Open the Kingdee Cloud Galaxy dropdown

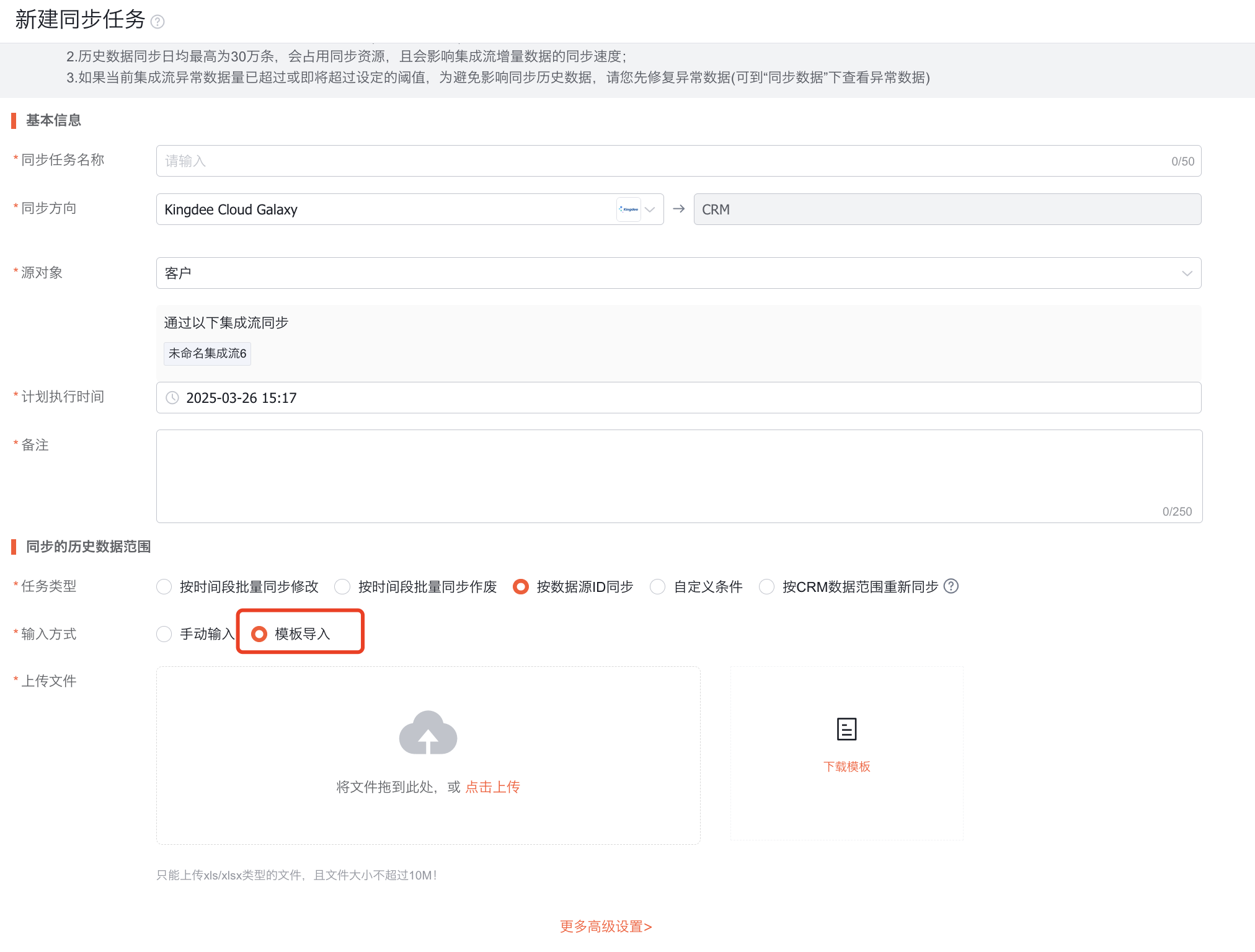click(x=410, y=209)
